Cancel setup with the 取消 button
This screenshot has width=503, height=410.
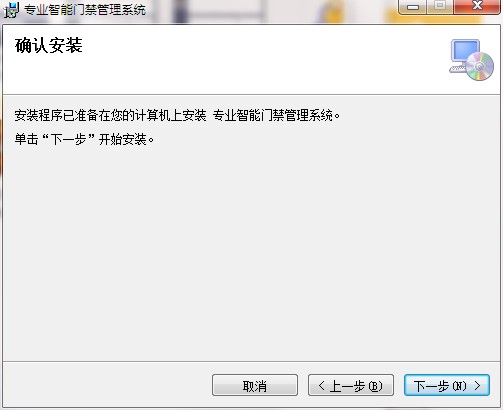point(255,385)
